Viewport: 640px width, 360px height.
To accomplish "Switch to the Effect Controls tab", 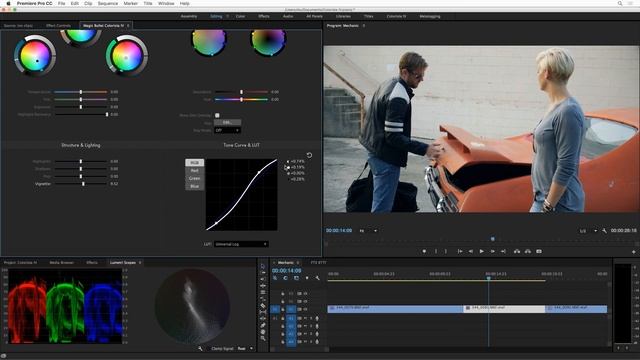I will point(58,25).
